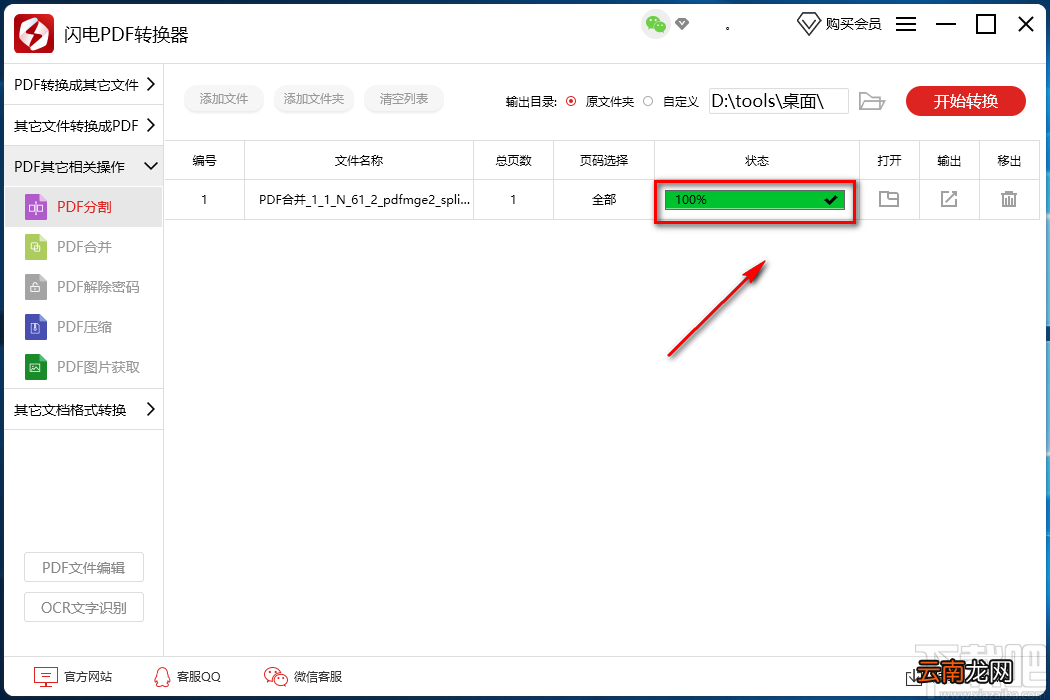
Task: Click 添加文件夹 button
Action: 313,98
